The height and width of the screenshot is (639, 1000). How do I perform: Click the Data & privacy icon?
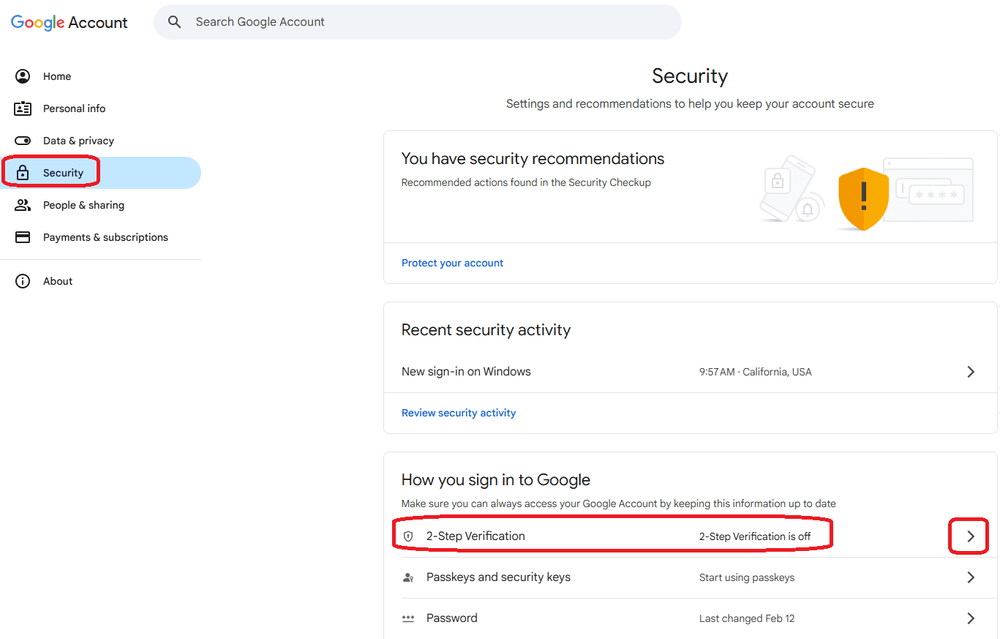pos(22,141)
